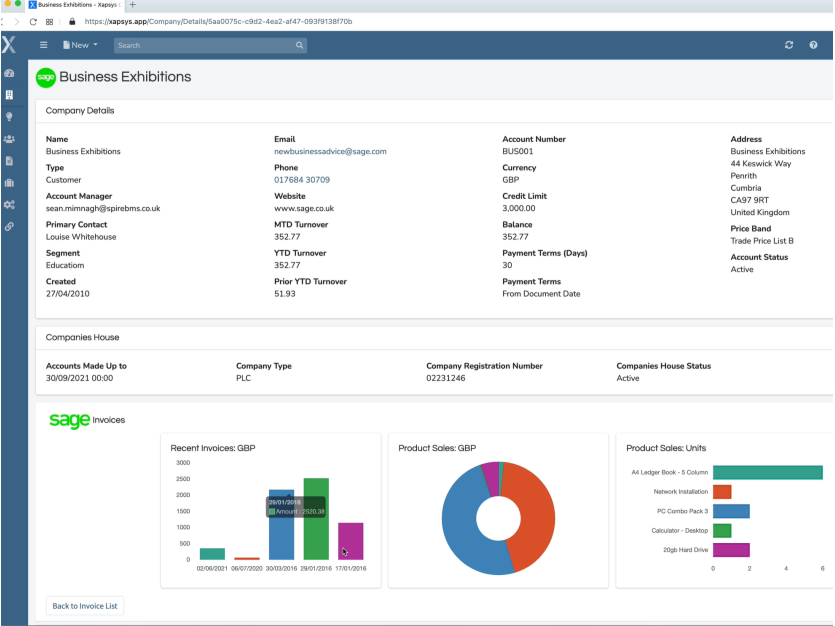Screen dimensions: 835x626
Task: Click the Business Exhibitions page heading
Action: (125, 77)
